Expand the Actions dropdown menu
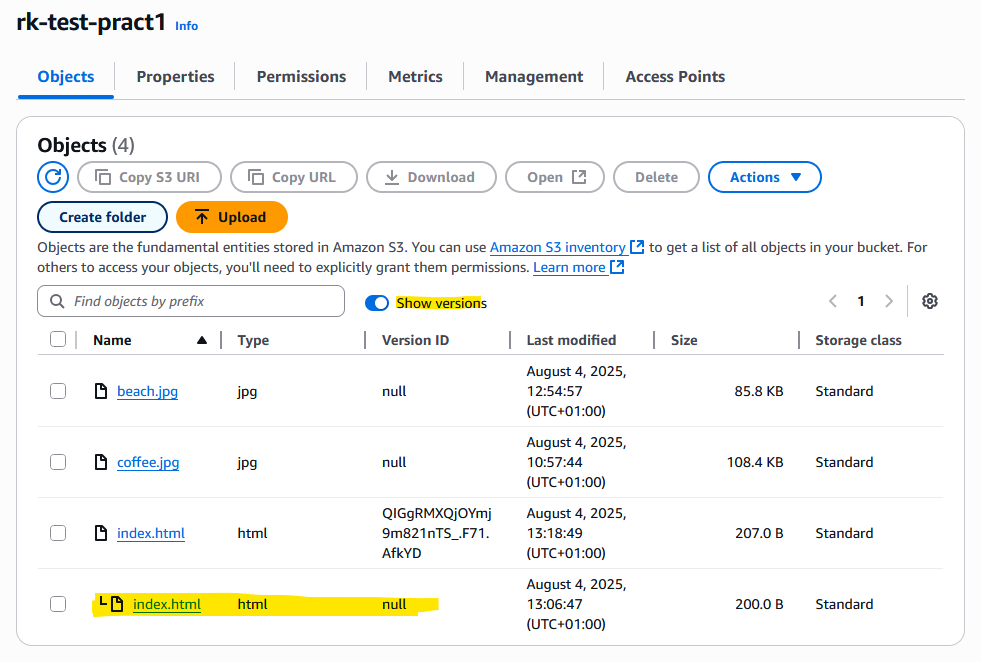Image resolution: width=981 pixels, height=662 pixels. pyautogui.click(x=764, y=177)
